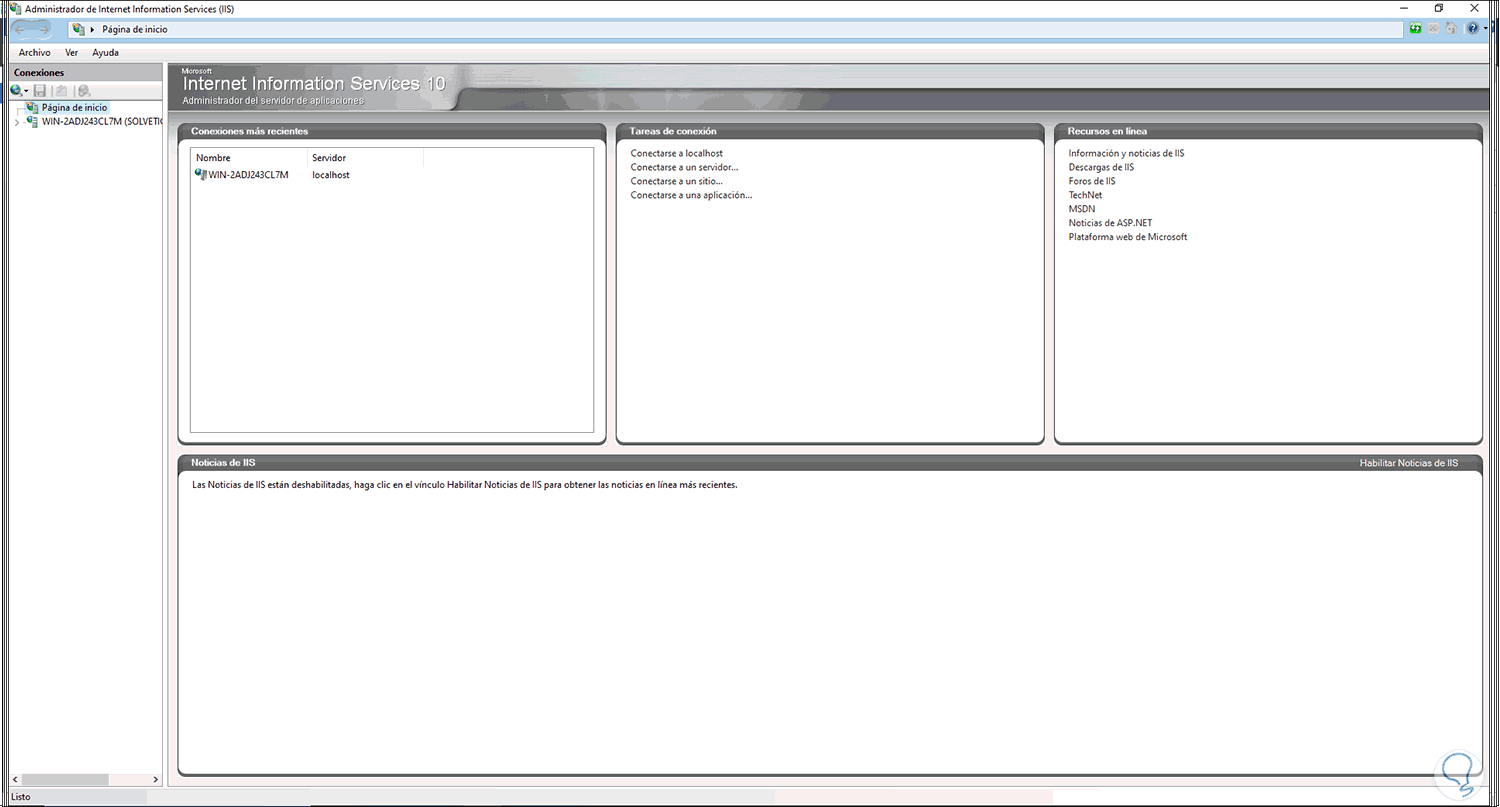
Task: Click the Nombre column header
Action: [249, 158]
